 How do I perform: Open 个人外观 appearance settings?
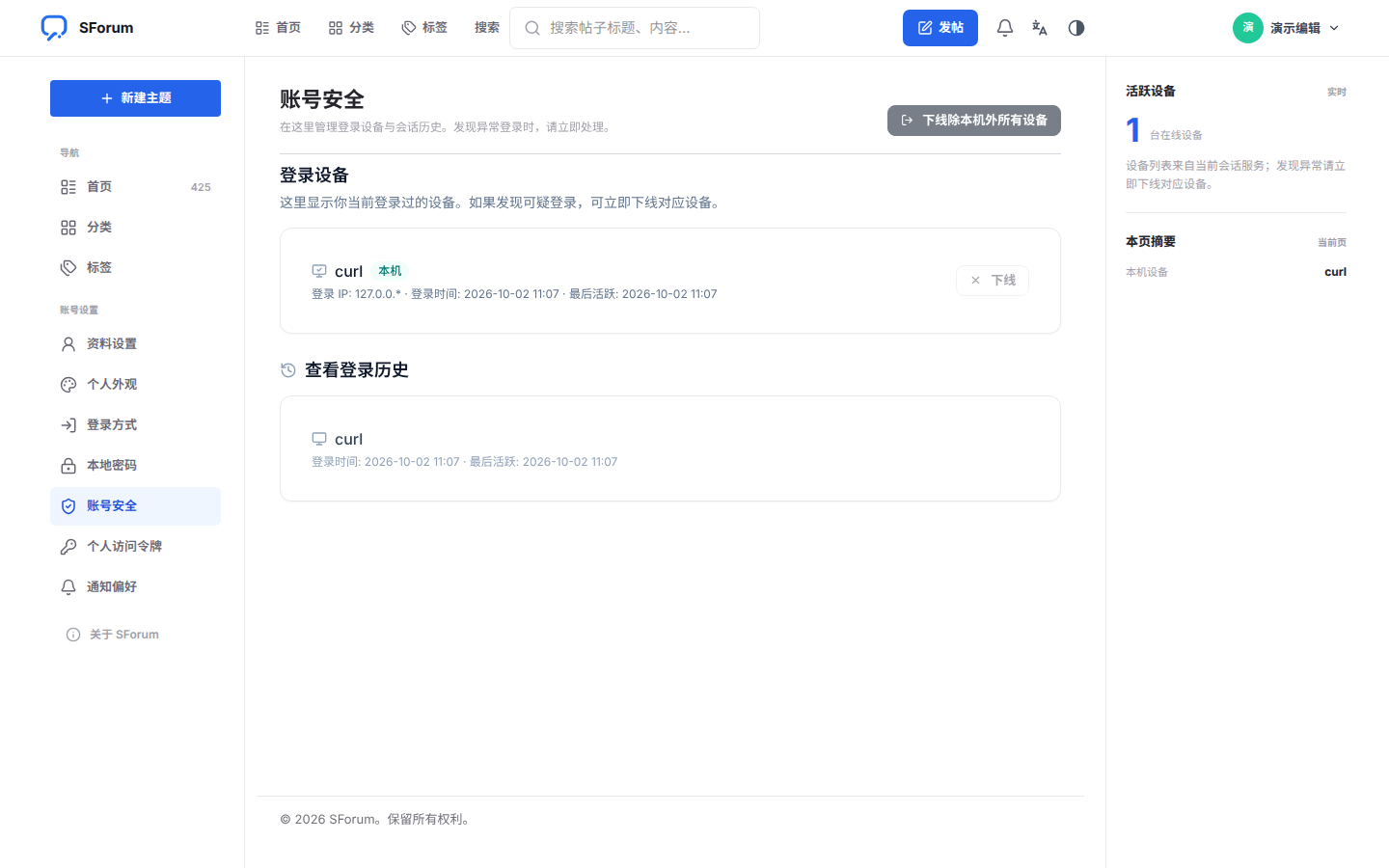[x=135, y=385]
